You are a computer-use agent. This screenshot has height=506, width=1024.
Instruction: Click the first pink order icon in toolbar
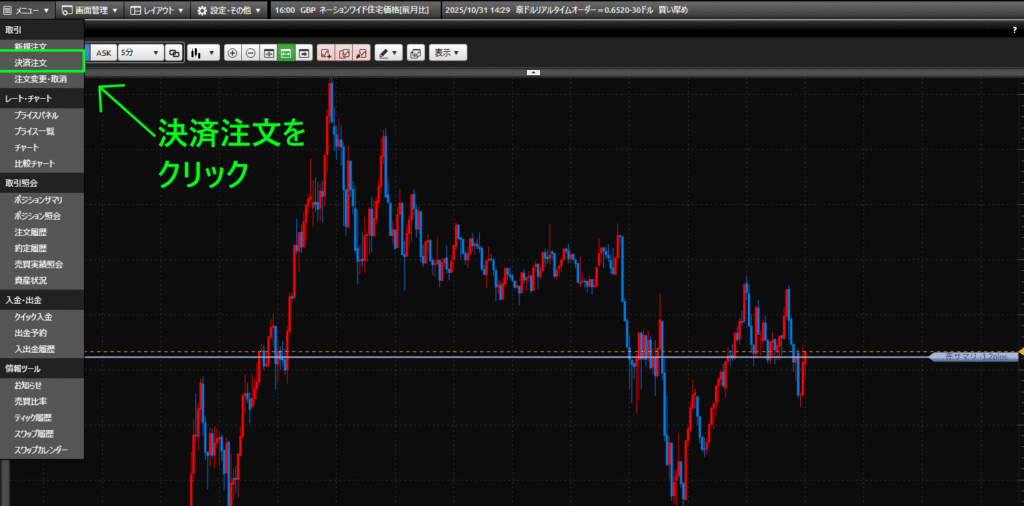click(325, 52)
